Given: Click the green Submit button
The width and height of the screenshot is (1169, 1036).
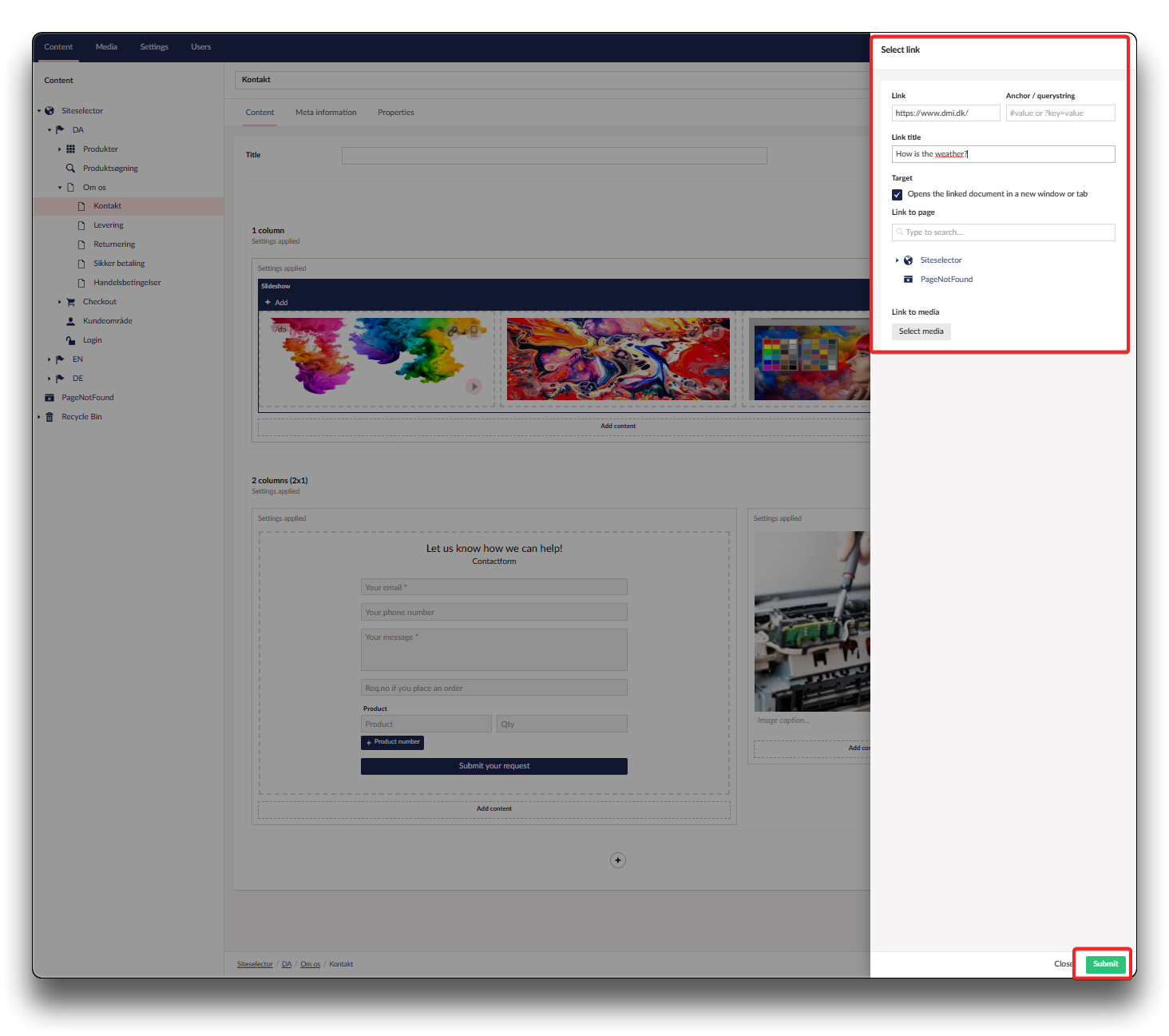Looking at the screenshot, I should 1105,964.
